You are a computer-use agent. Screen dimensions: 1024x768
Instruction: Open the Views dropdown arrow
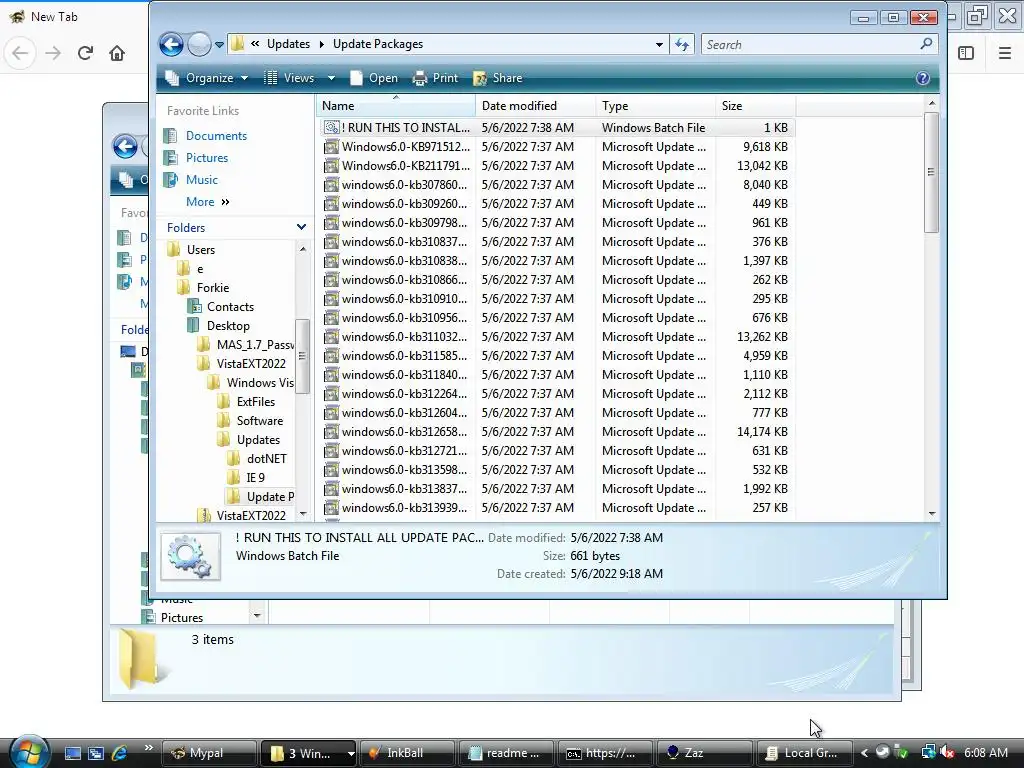point(331,78)
